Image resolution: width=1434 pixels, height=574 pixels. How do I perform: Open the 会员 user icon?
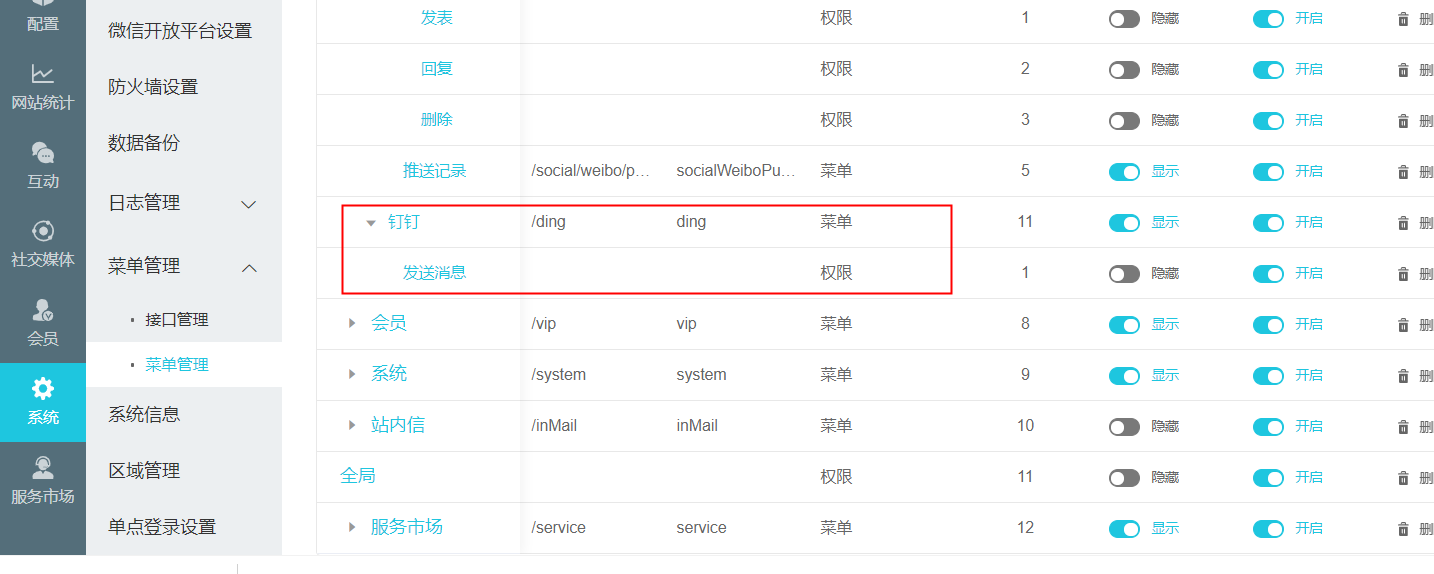click(42, 310)
